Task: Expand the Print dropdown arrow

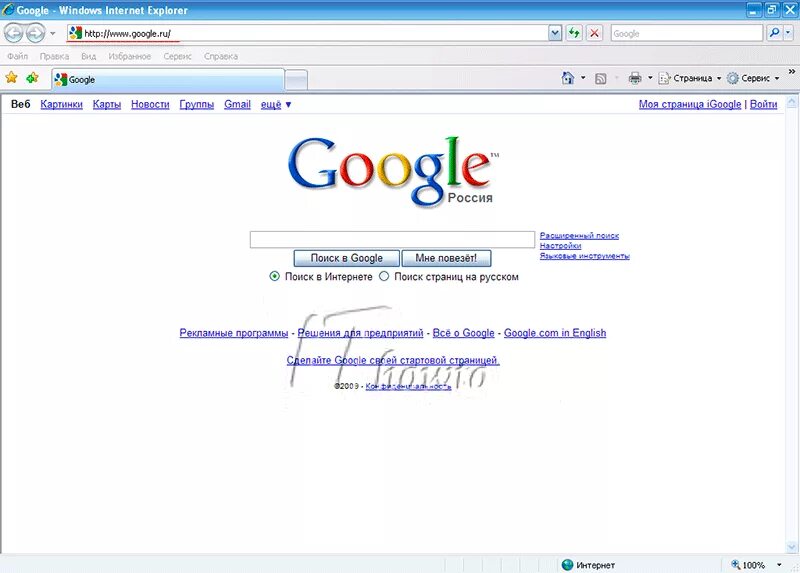Action: pos(650,78)
